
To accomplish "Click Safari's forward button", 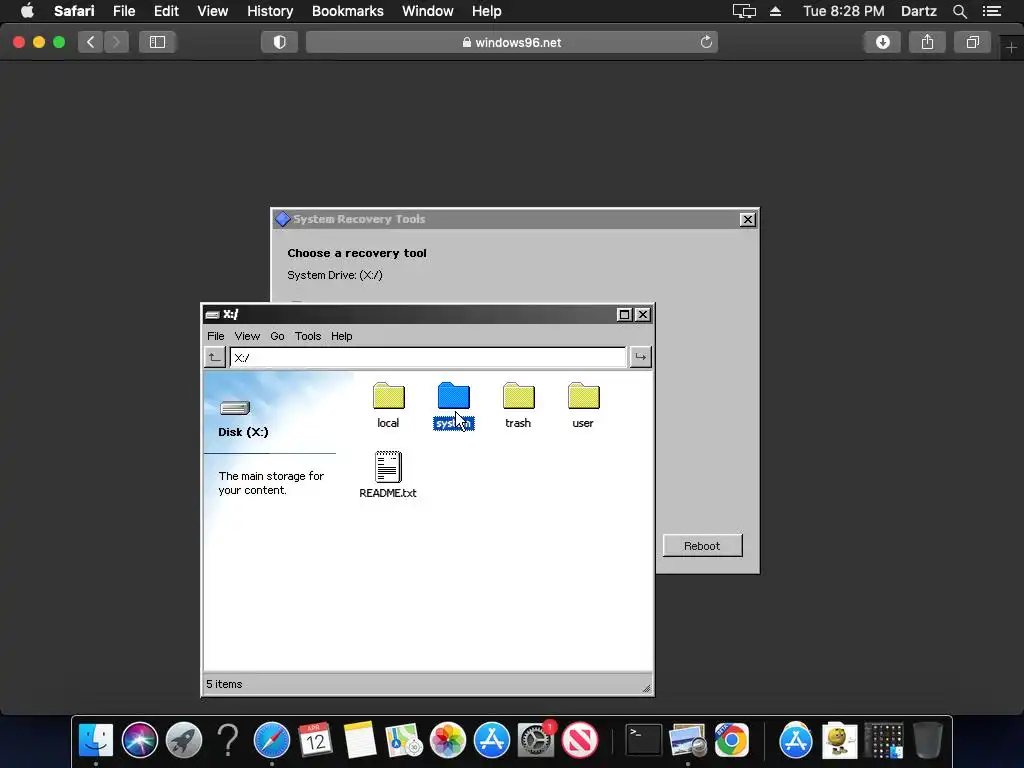I will tap(116, 42).
